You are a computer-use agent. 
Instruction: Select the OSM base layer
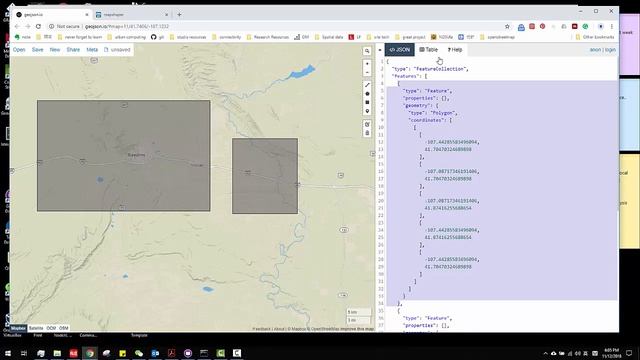coord(64,328)
